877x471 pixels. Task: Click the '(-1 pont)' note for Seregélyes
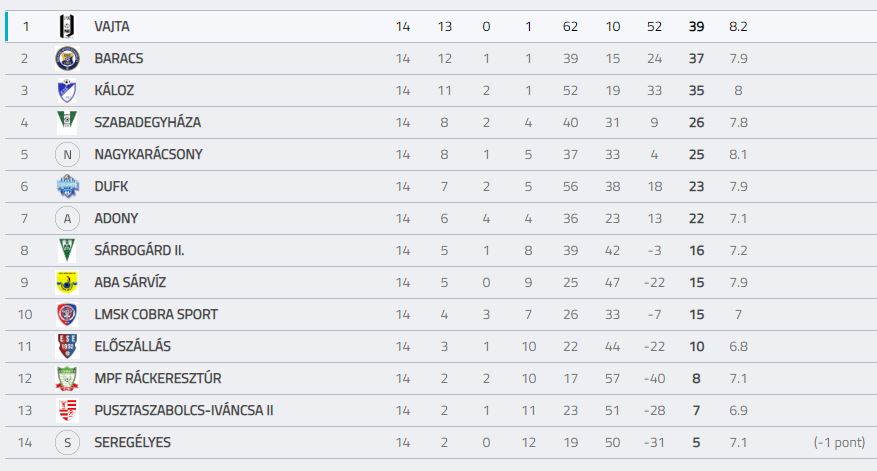pyautogui.click(x=839, y=442)
